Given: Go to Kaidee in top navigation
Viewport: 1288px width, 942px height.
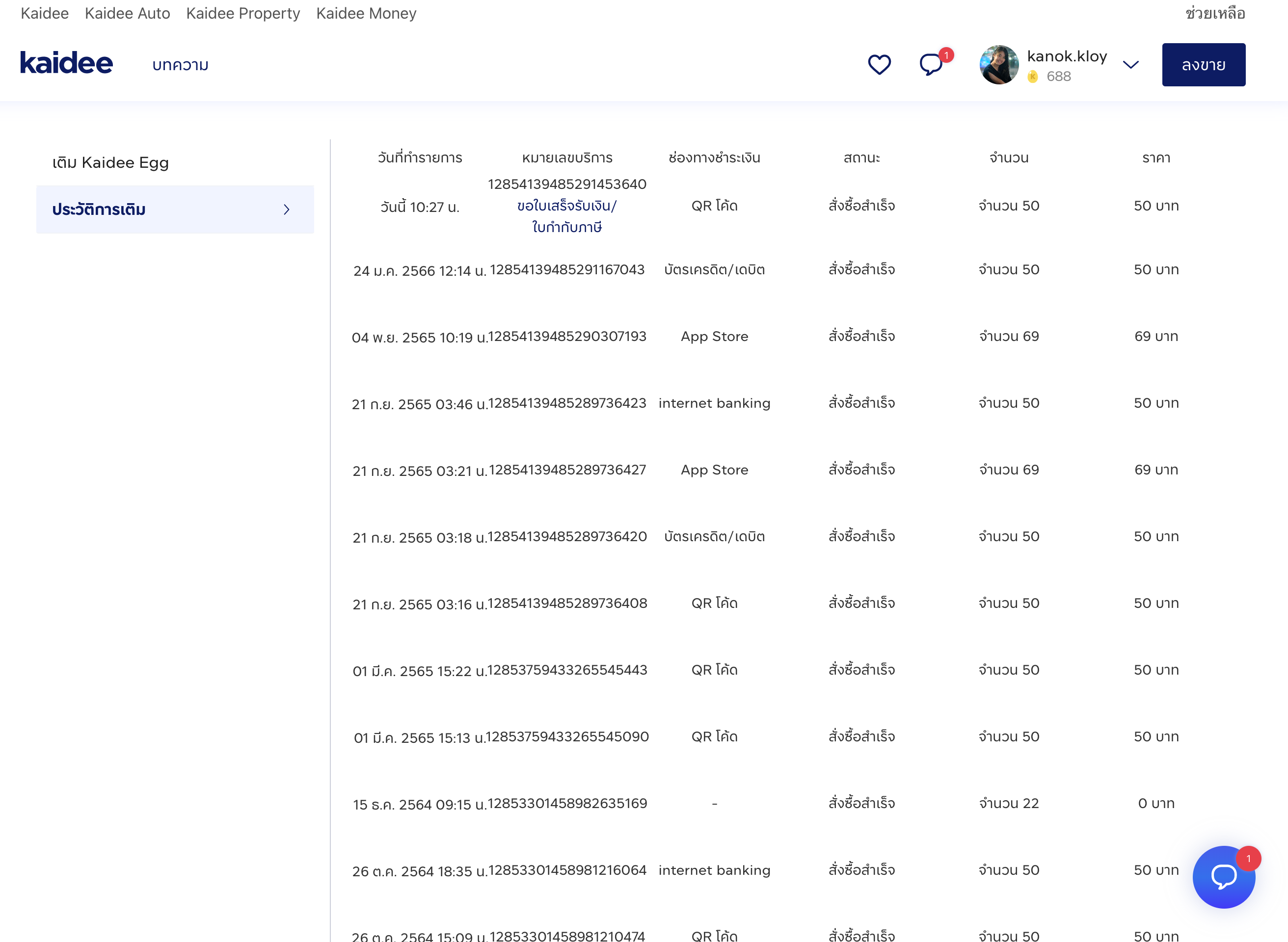Looking at the screenshot, I should pyautogui.click(x=45, y=13).
